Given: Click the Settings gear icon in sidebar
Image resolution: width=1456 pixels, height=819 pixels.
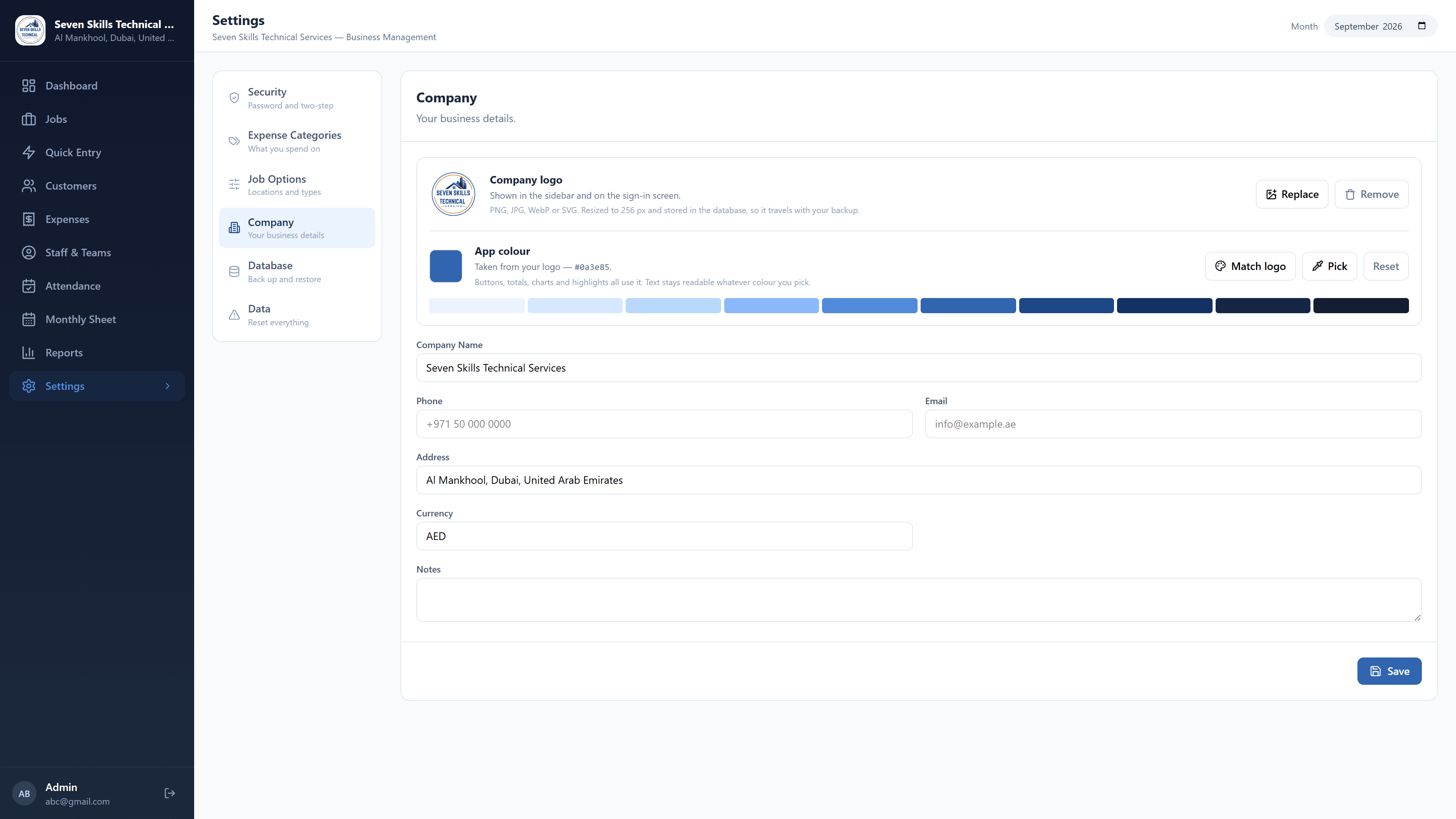Looking at the screenshot, I should point(29,386).
